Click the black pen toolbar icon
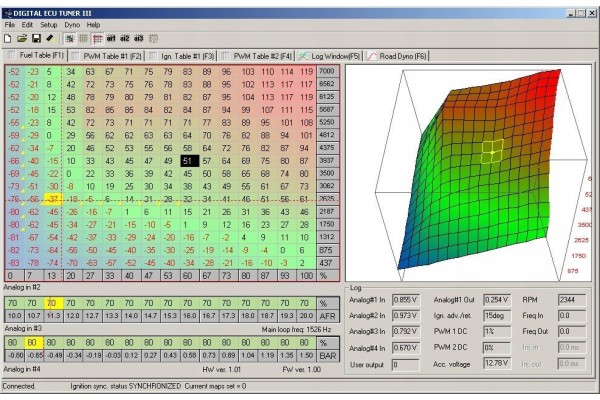The image size is (600, 400). tap(50, 38)
